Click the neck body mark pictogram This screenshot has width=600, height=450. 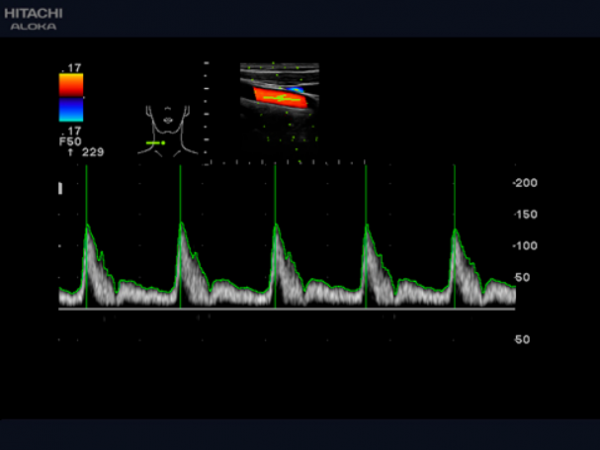point(168,131)
